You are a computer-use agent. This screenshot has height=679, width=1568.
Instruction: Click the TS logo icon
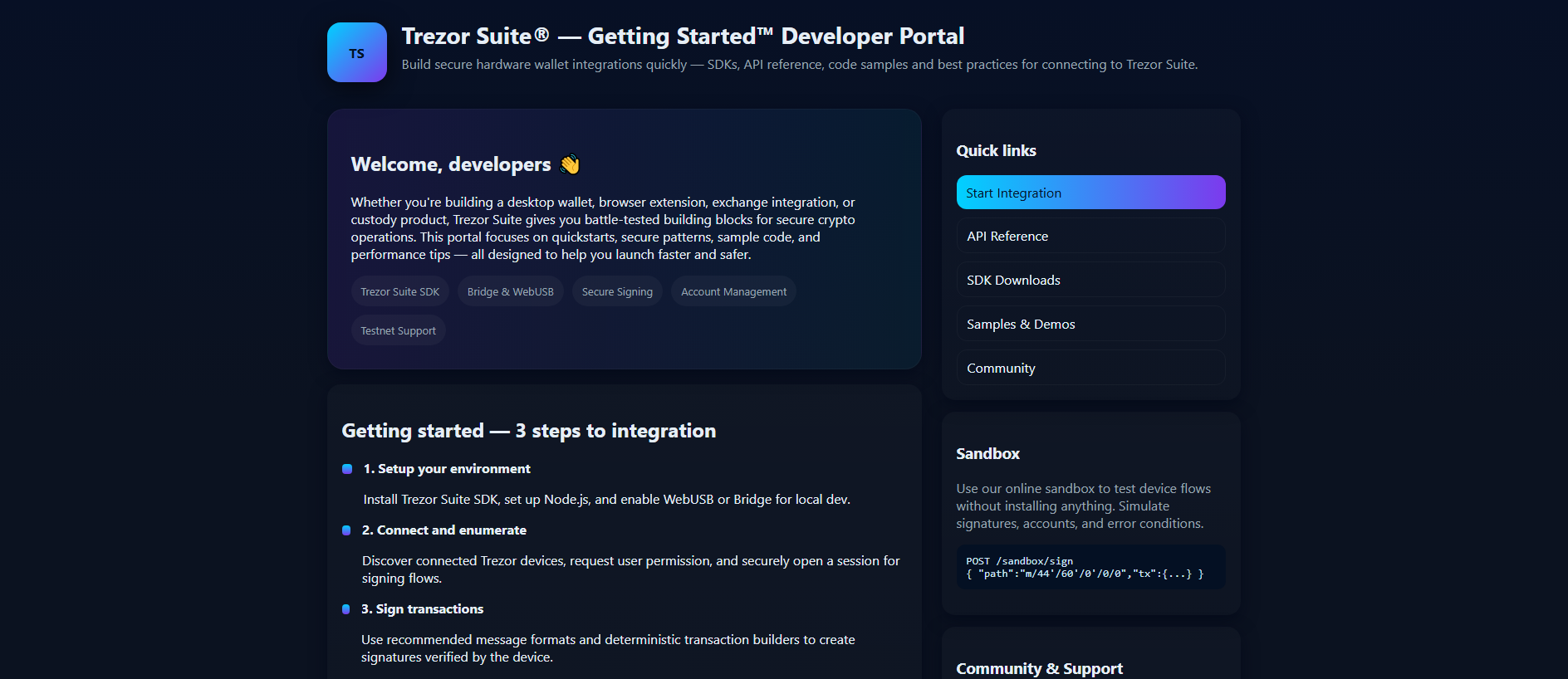pos(357,52)
